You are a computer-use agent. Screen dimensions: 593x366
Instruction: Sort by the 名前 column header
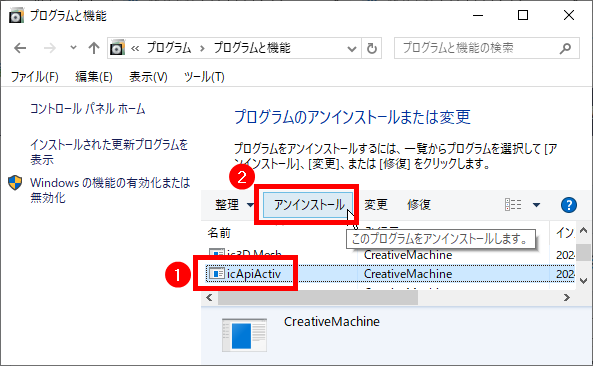pos(219,233)
